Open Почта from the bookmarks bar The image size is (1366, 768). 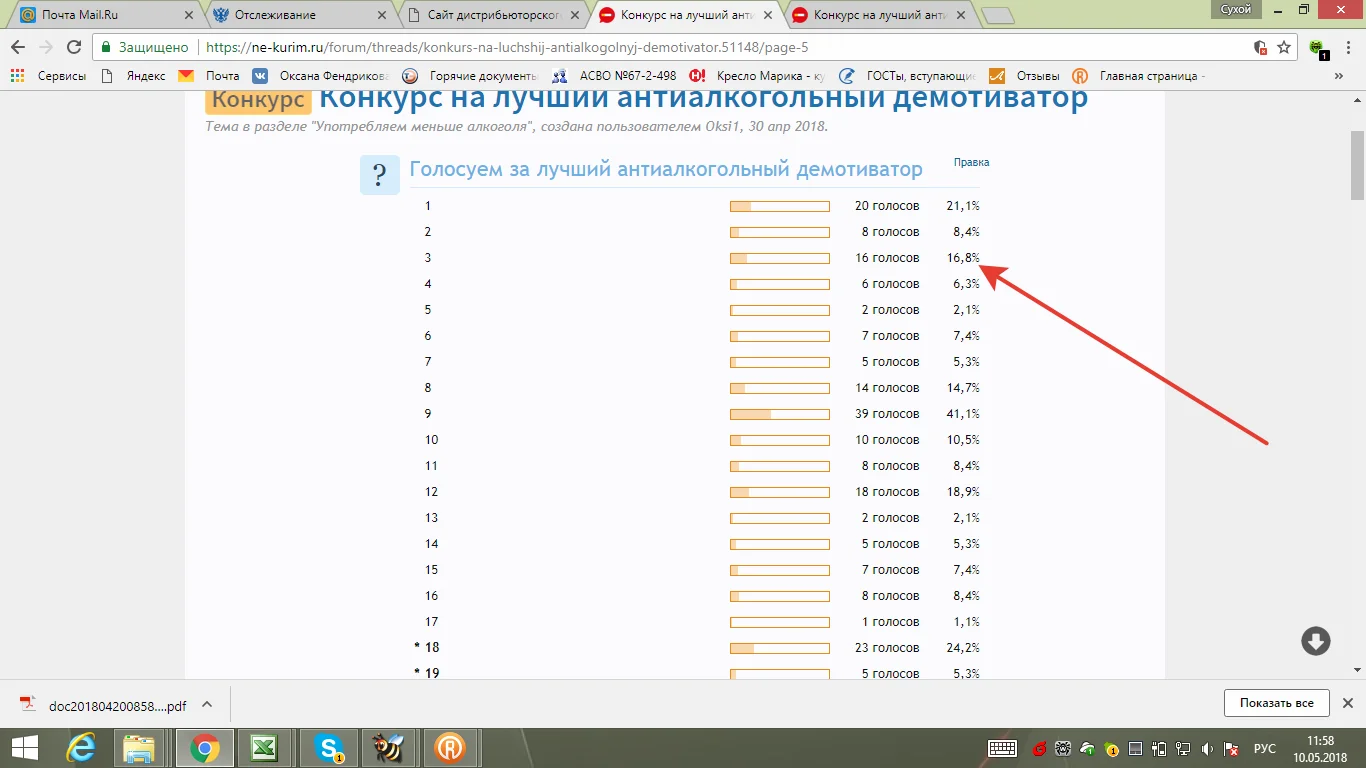point(213,74)
